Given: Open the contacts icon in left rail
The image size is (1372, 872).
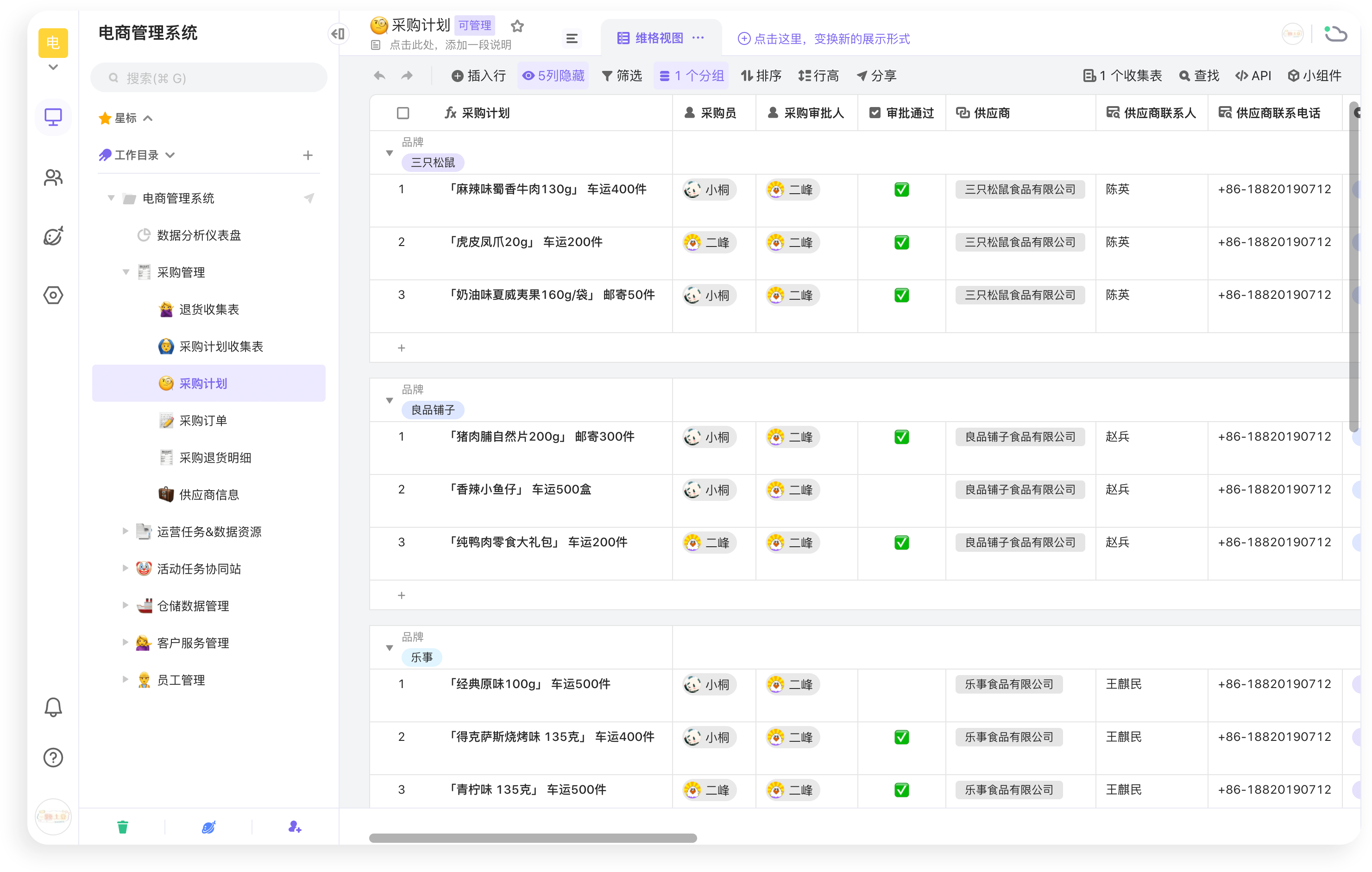Looking at the screenshot, I should click(x=53, y=177).
